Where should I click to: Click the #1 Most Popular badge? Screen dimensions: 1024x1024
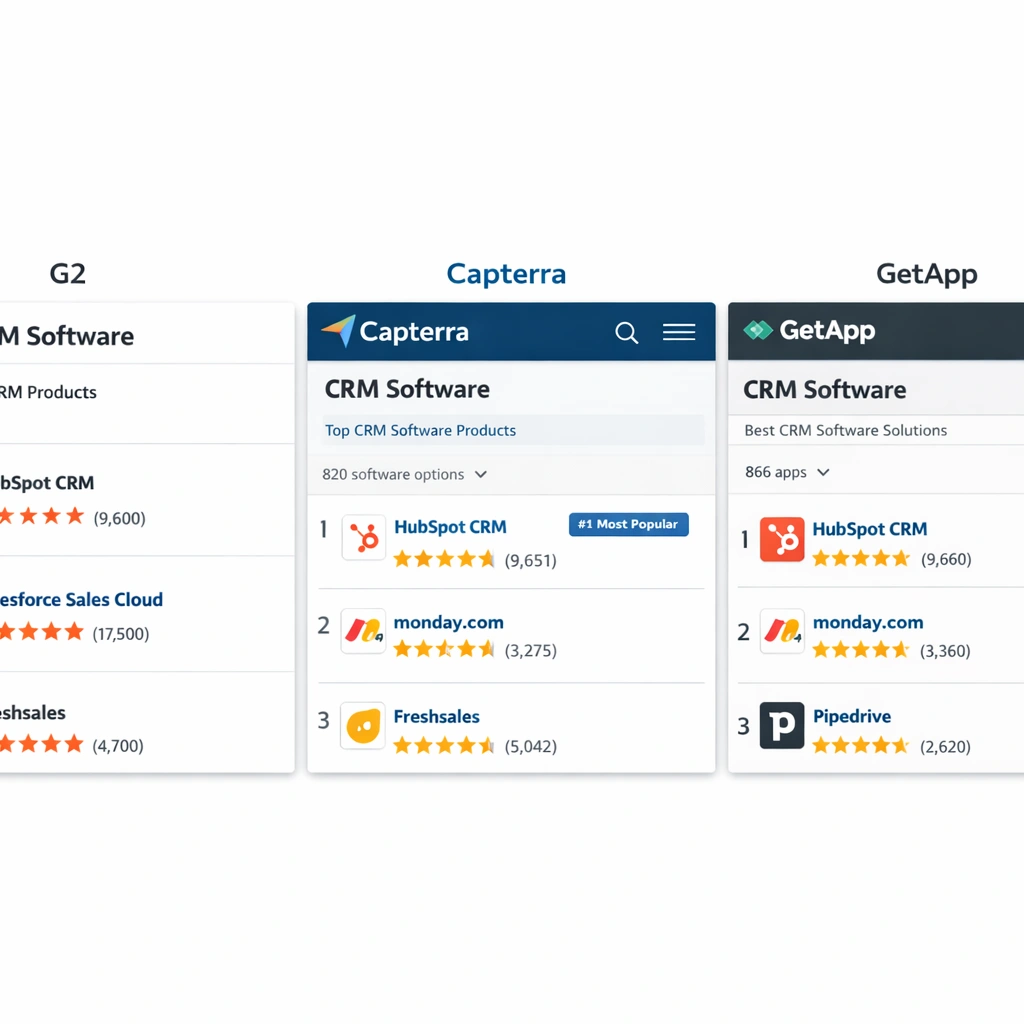click(x=628, y=525)
